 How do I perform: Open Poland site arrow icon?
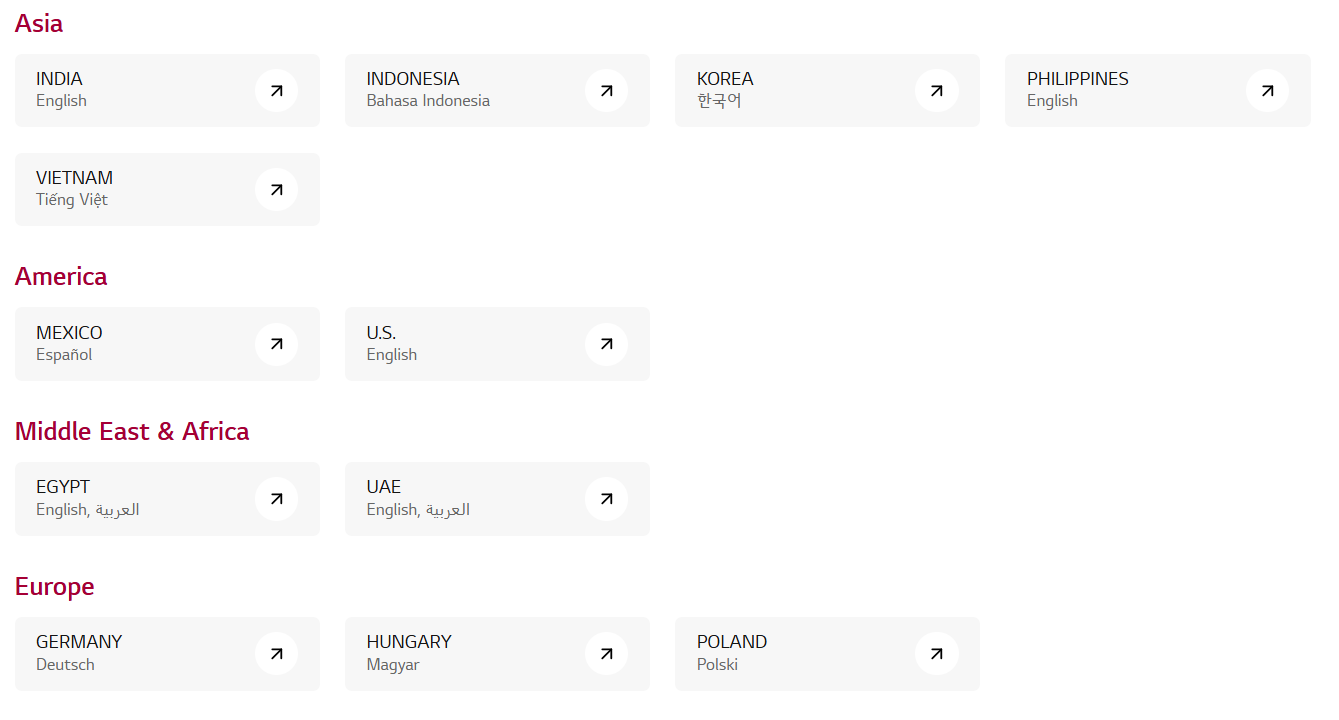[936, 654]
